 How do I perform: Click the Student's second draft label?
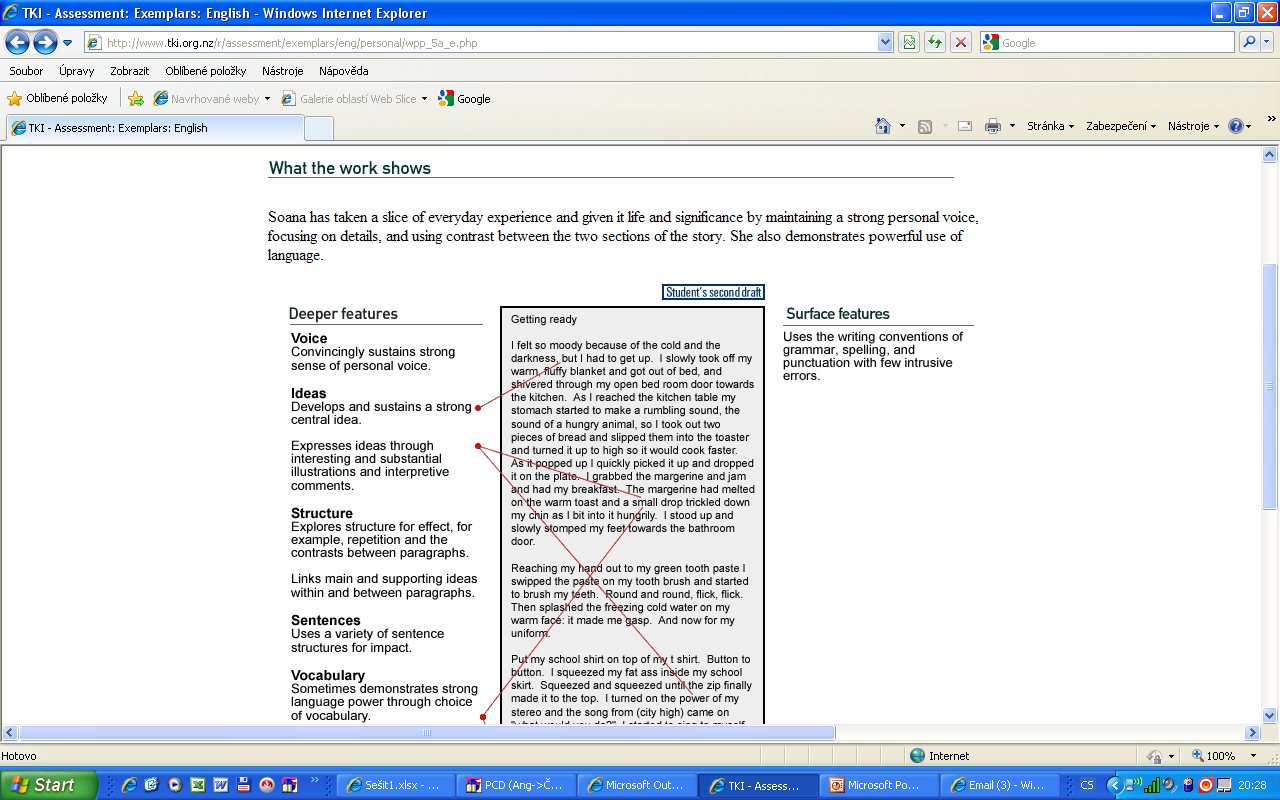[714, 292]
